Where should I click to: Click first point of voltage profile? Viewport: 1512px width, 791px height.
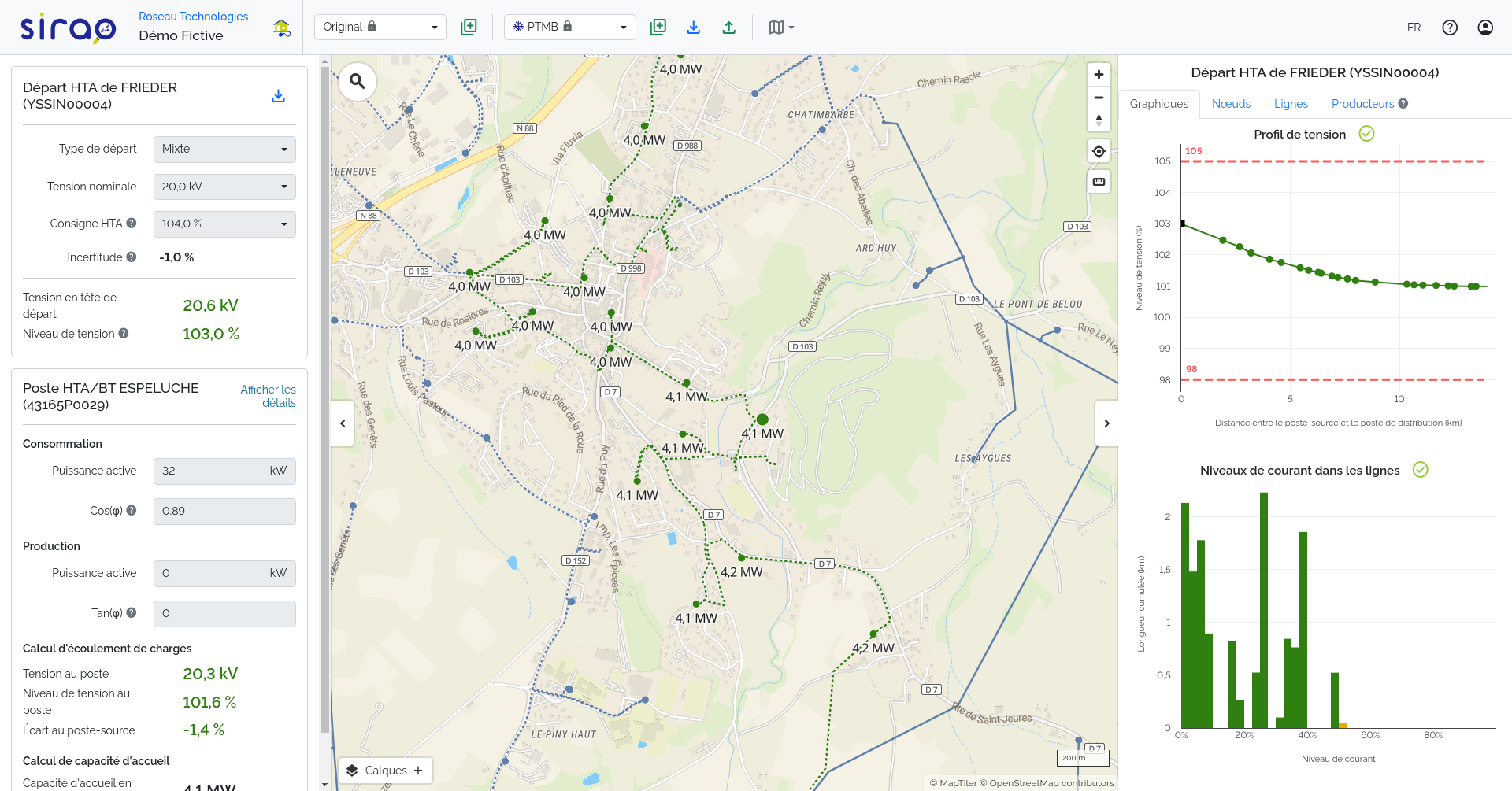1183,224
